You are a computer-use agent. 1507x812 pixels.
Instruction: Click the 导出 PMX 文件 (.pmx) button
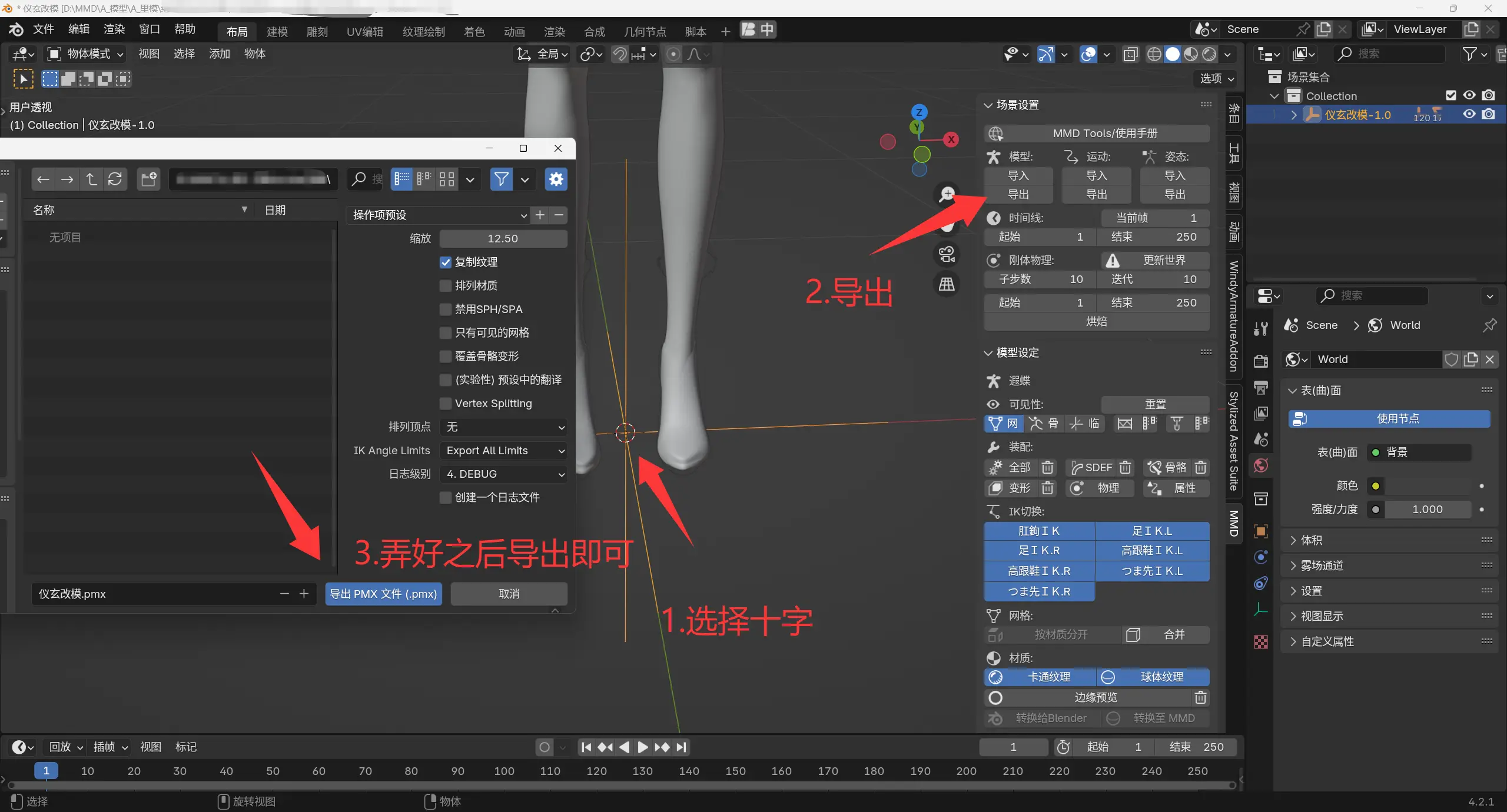[383, 594]
